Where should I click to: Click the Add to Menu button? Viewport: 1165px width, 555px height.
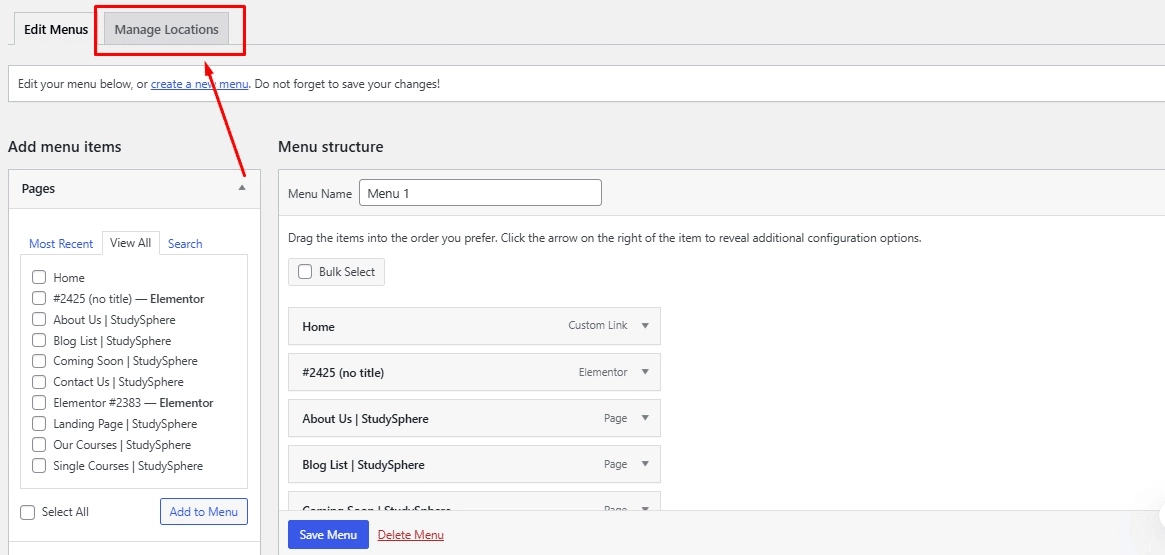coord(204,512)
